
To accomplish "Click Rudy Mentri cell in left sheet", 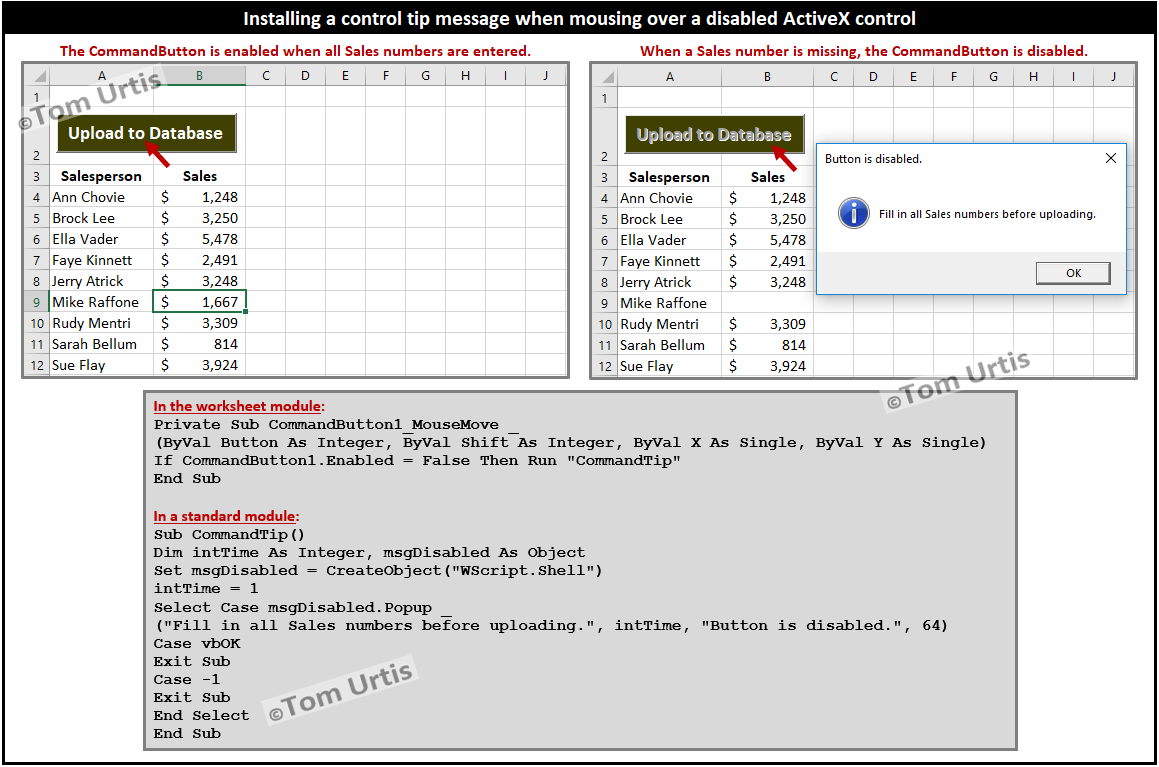I will [101, 323].
